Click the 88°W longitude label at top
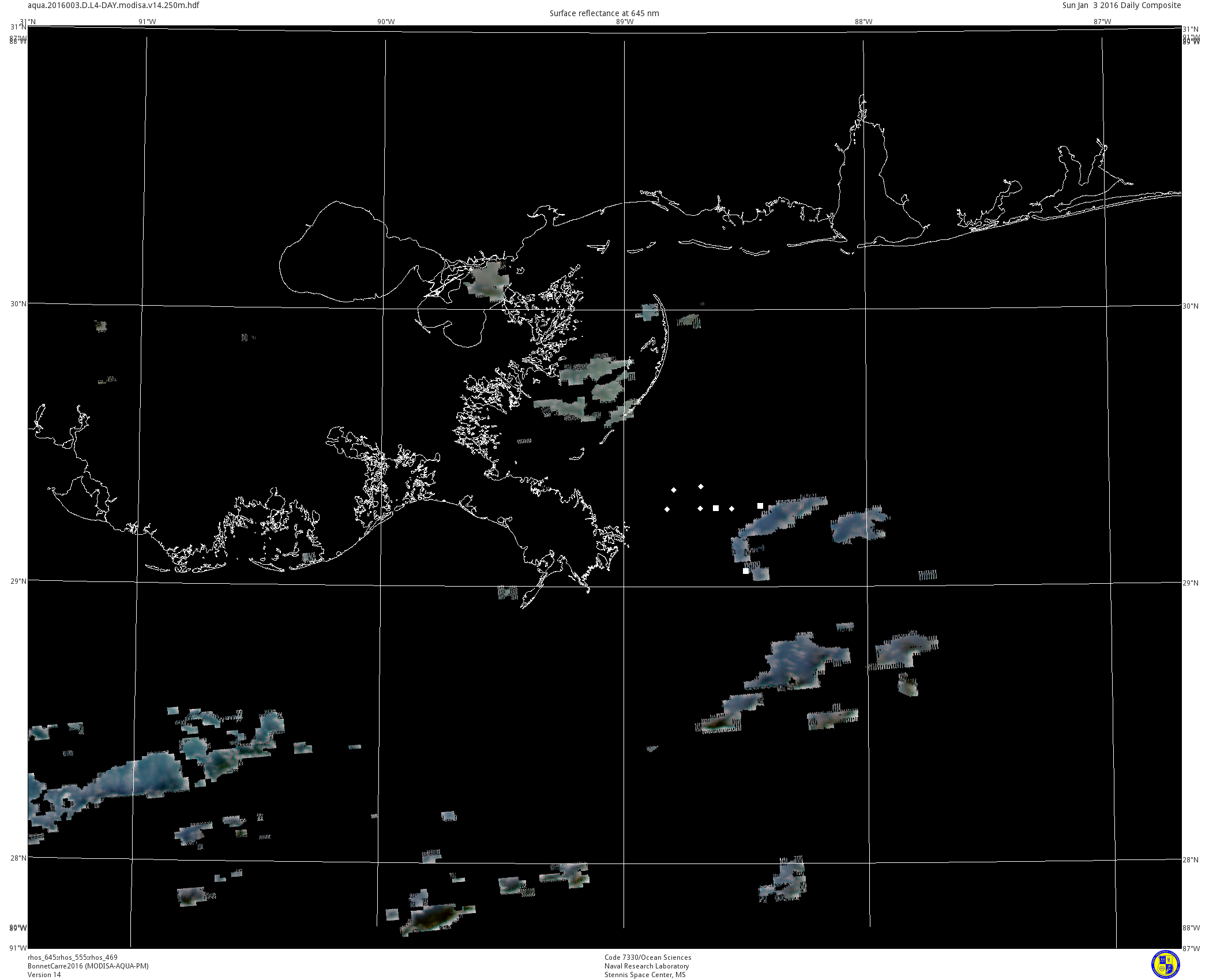 tap(863, 22)
